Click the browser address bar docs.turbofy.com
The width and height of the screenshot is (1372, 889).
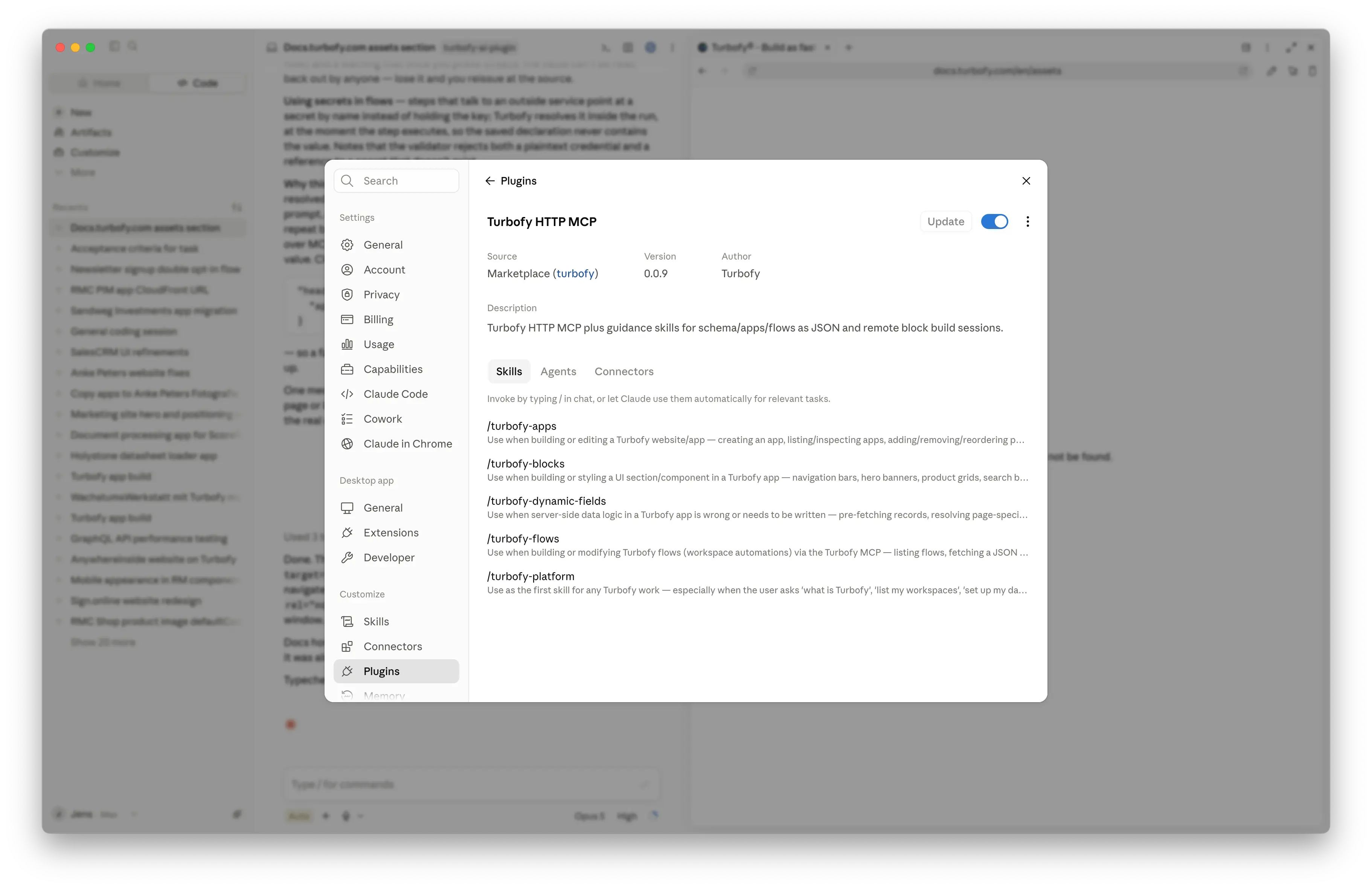pyautogui.click(x=997, y=71)
